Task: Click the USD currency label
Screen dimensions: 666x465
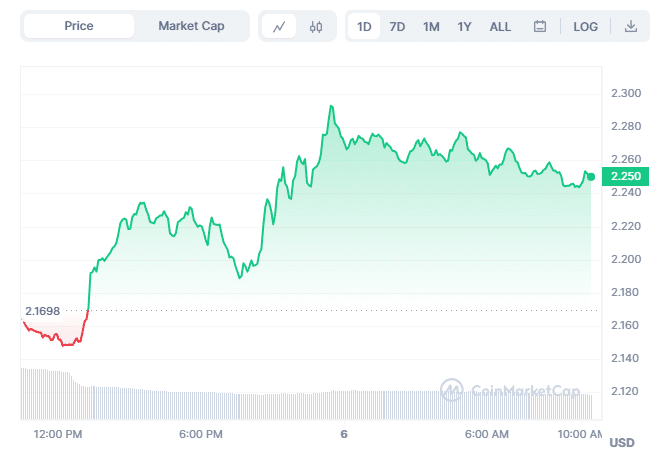Action: (622, 442)
